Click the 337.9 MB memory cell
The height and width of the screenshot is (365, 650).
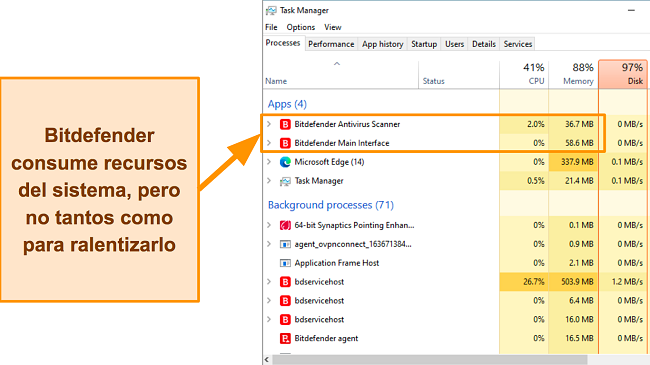[574, 162]
